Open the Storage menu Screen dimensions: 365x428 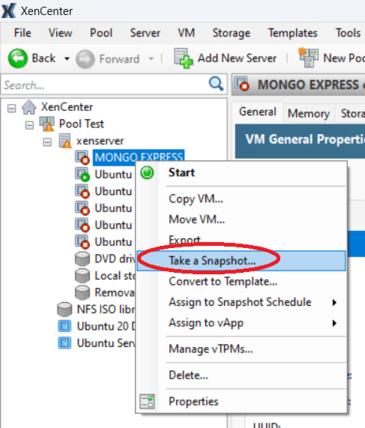231,33
